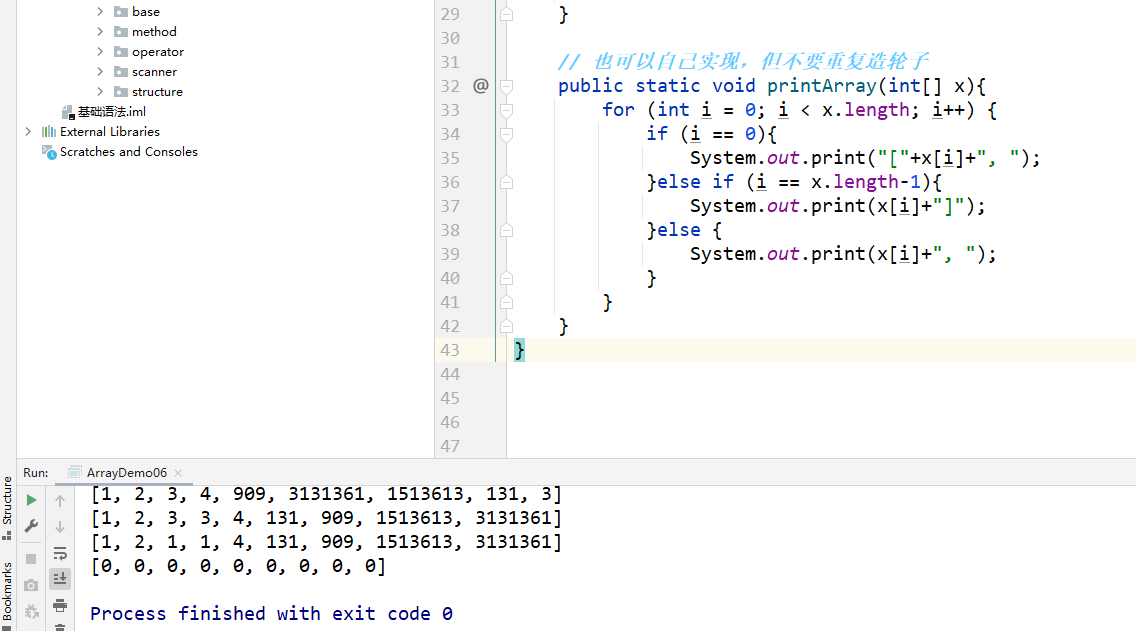Expand External Libraries node
The image size is (1136, 631).
(28, 131)
